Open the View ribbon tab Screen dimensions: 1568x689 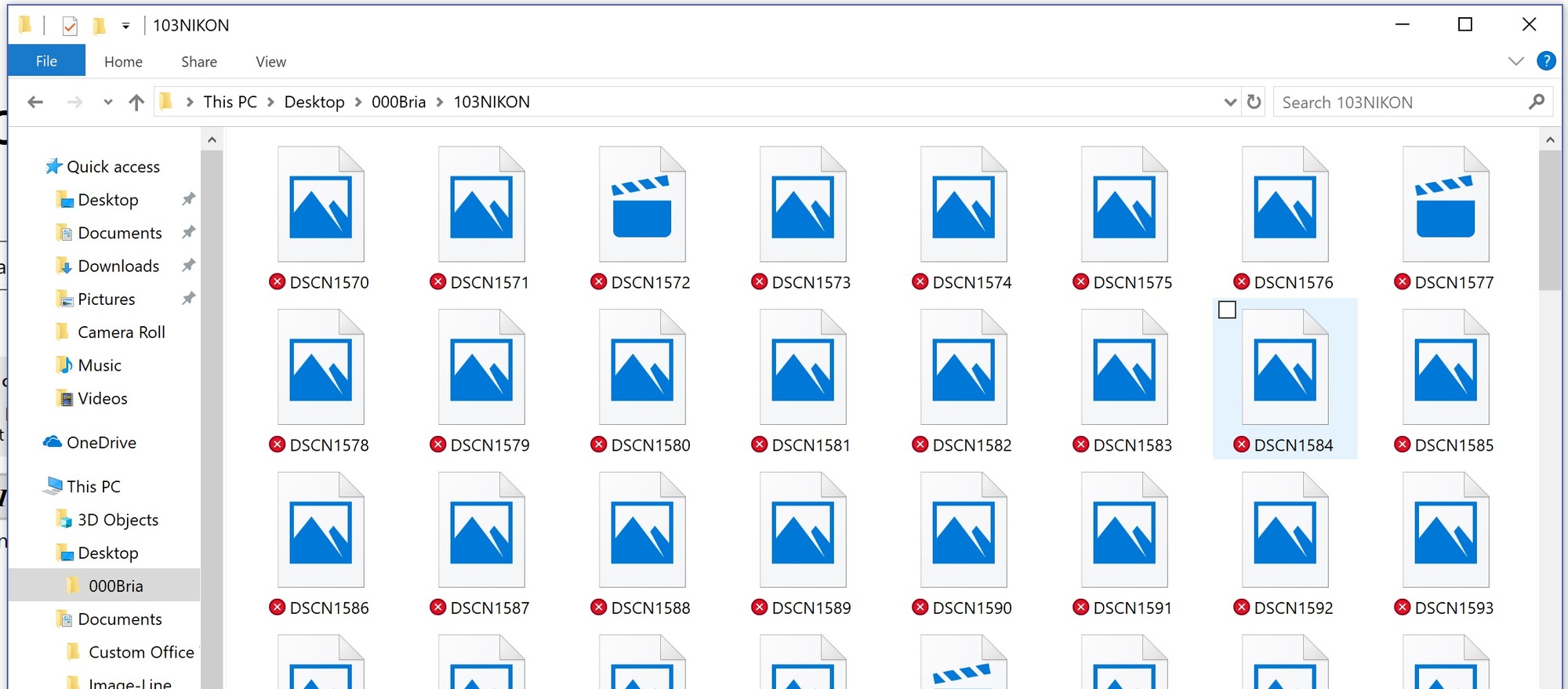click(x=270, y=61)
